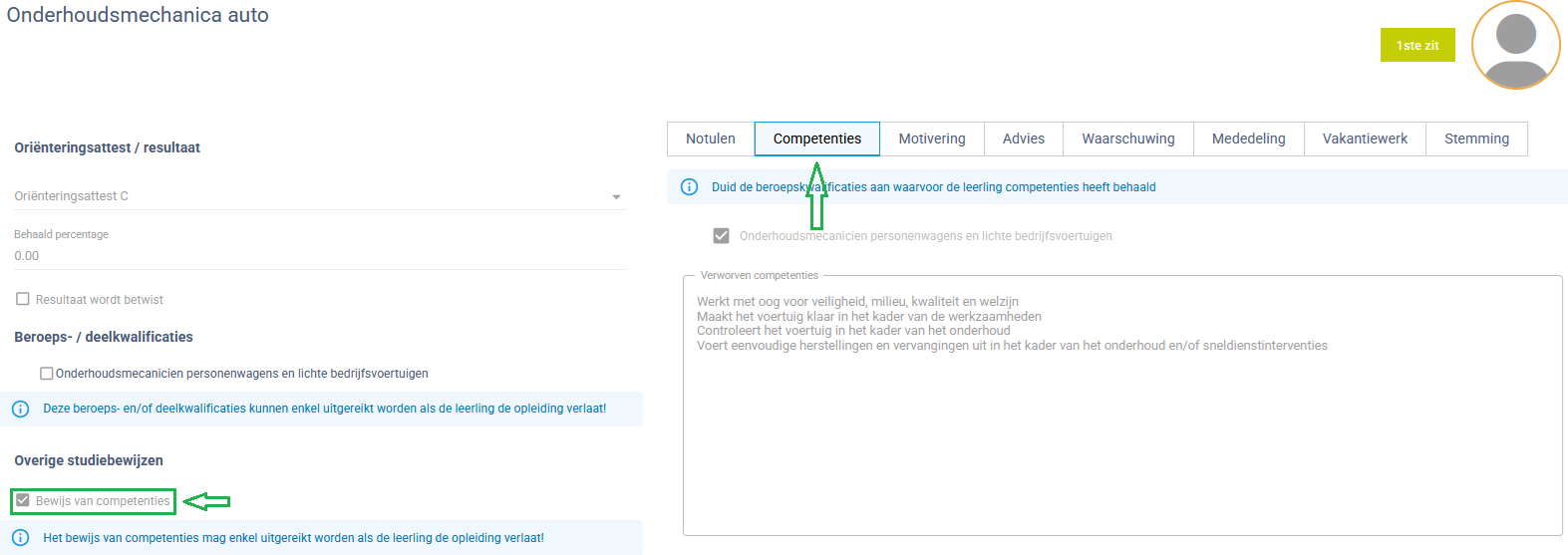The width and height of the screenshot is (1568, 555).
Task: Toggle the 'Bewijs van competenties' checkbox
Action: 23,501
